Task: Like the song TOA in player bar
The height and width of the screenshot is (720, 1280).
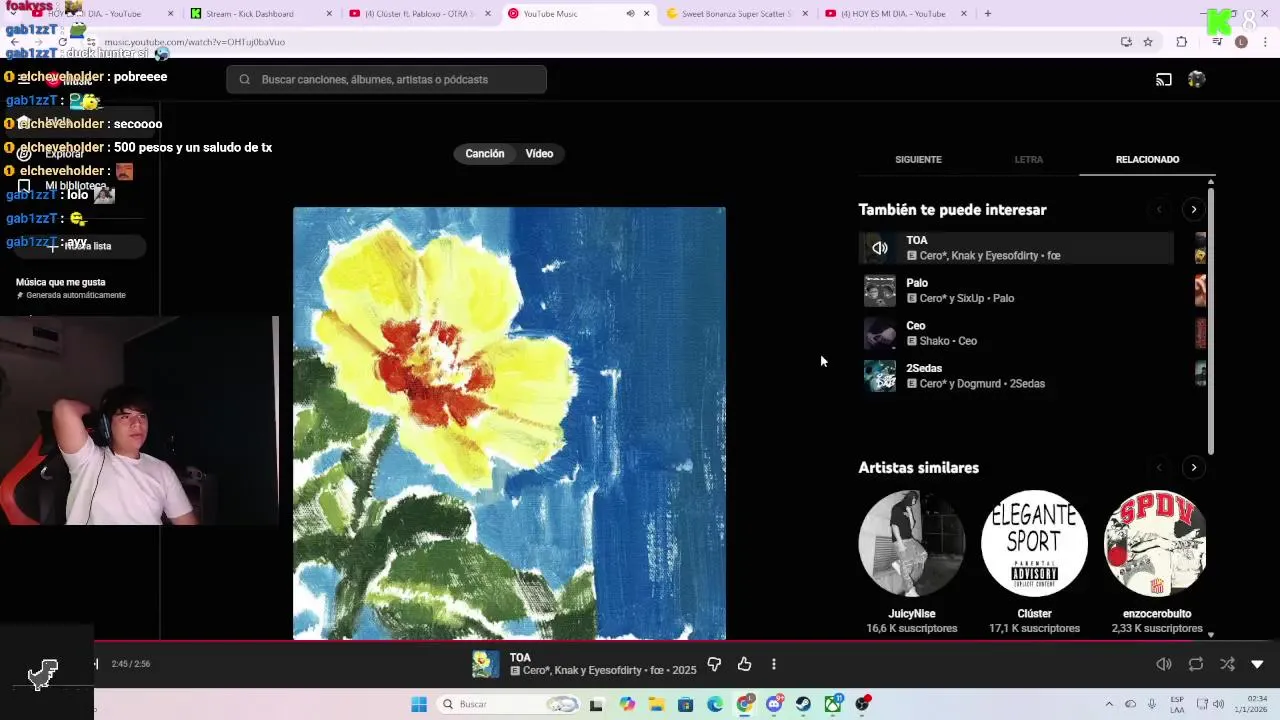Action: tap(744, 664)
